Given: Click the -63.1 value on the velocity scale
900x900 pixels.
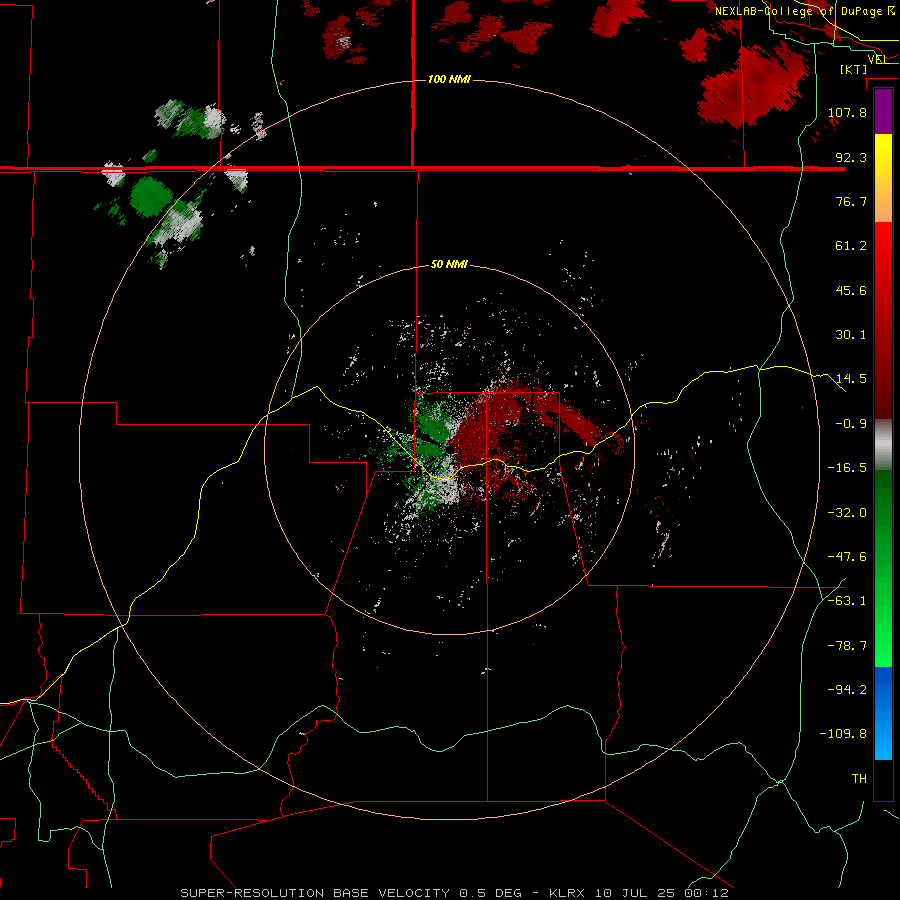Looking at the screenshot, I should pyautogui.click(x=847, y=601).
